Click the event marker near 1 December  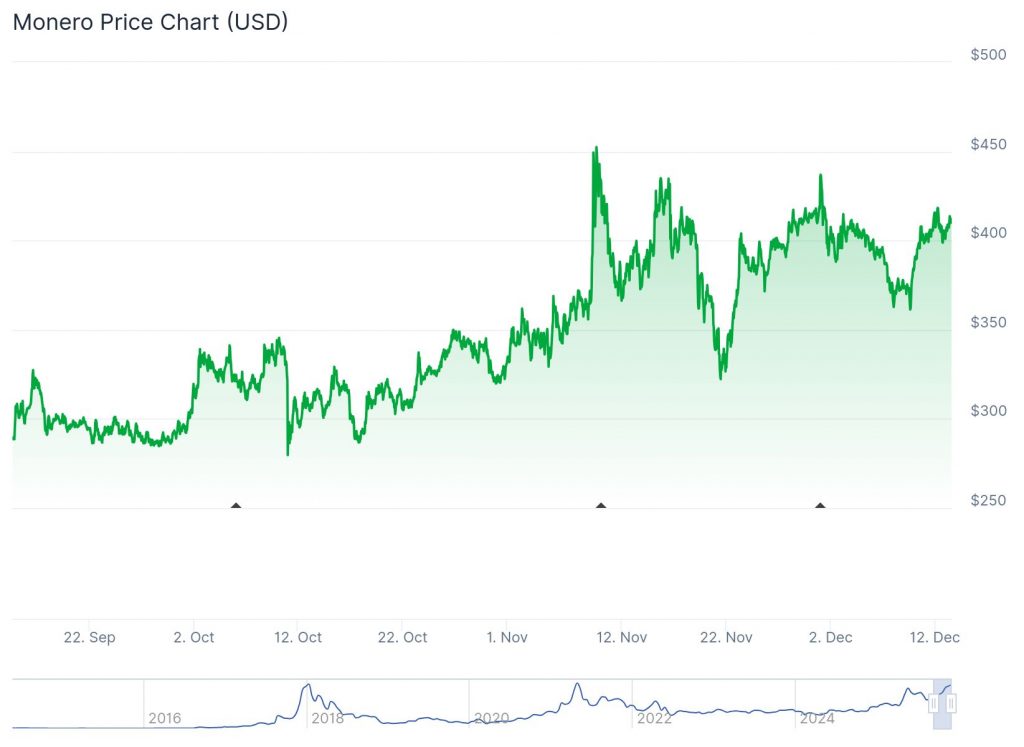(820, 505)
